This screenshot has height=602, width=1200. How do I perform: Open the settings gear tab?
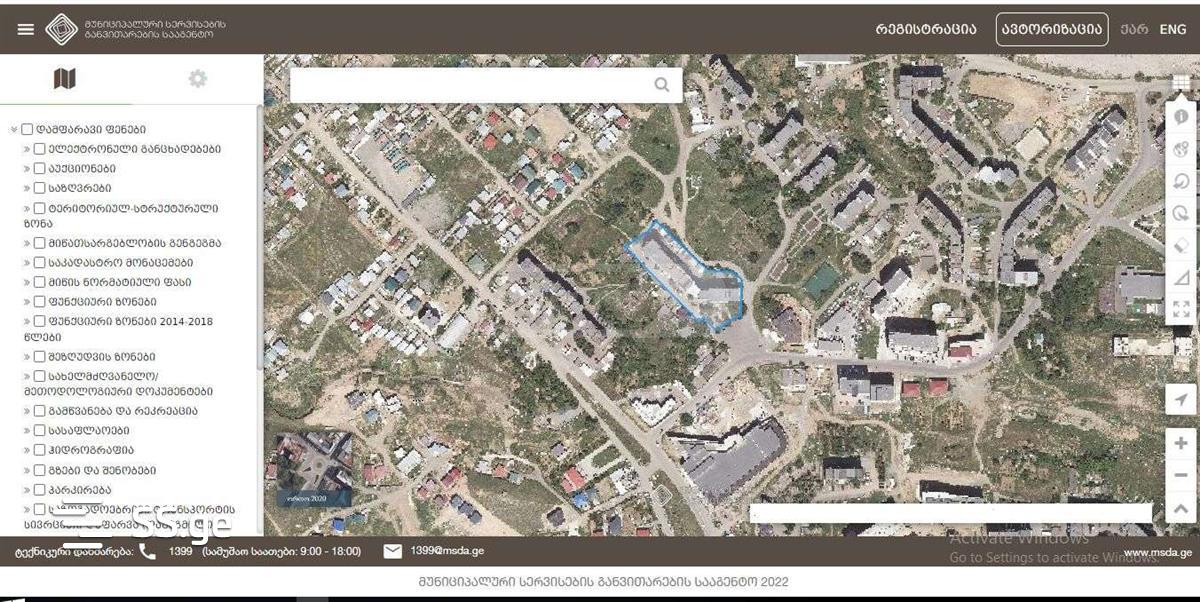[x=198, y=79]
